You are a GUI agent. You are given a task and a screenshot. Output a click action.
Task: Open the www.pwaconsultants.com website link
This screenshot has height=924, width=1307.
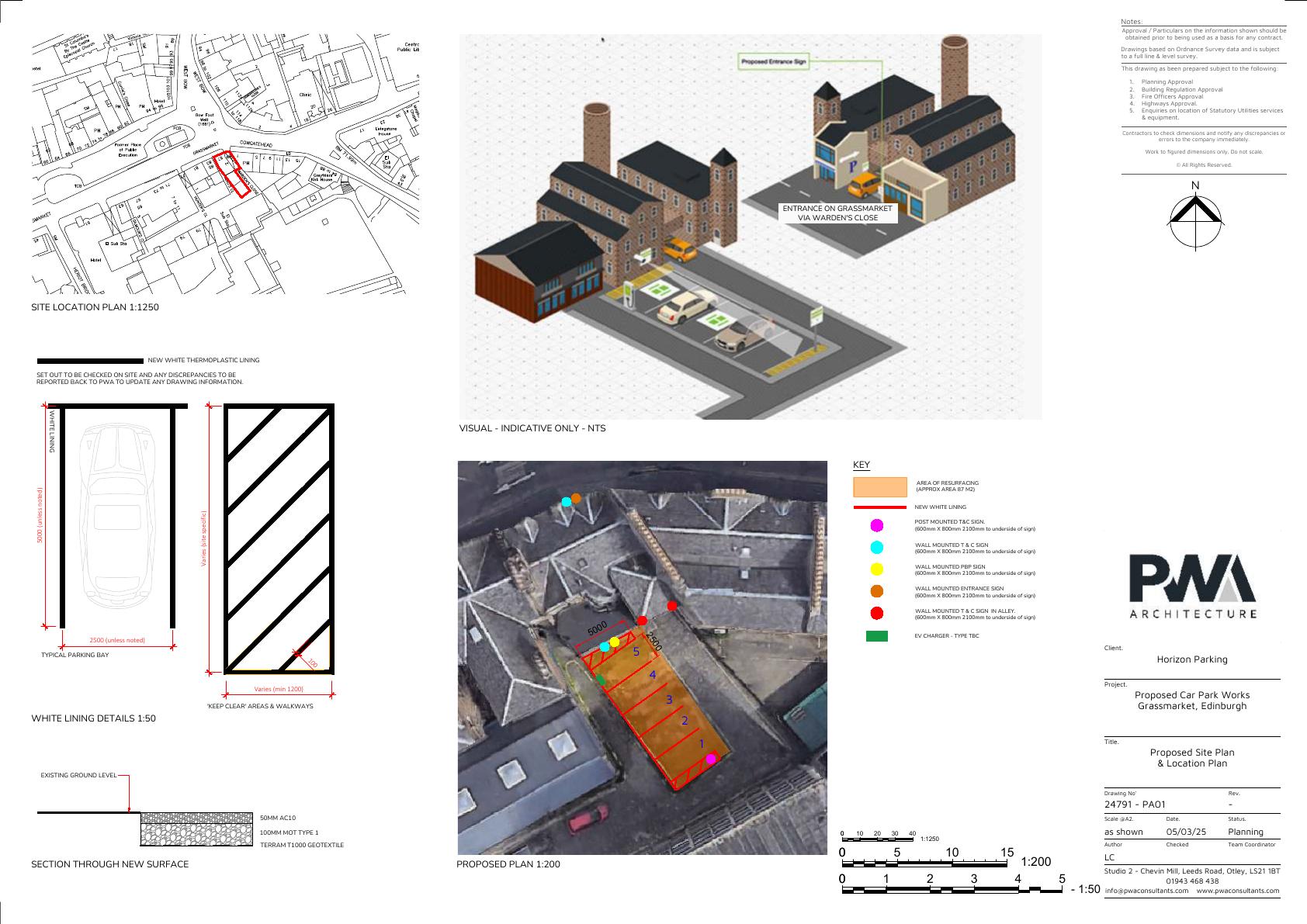tap(1237, 891)
